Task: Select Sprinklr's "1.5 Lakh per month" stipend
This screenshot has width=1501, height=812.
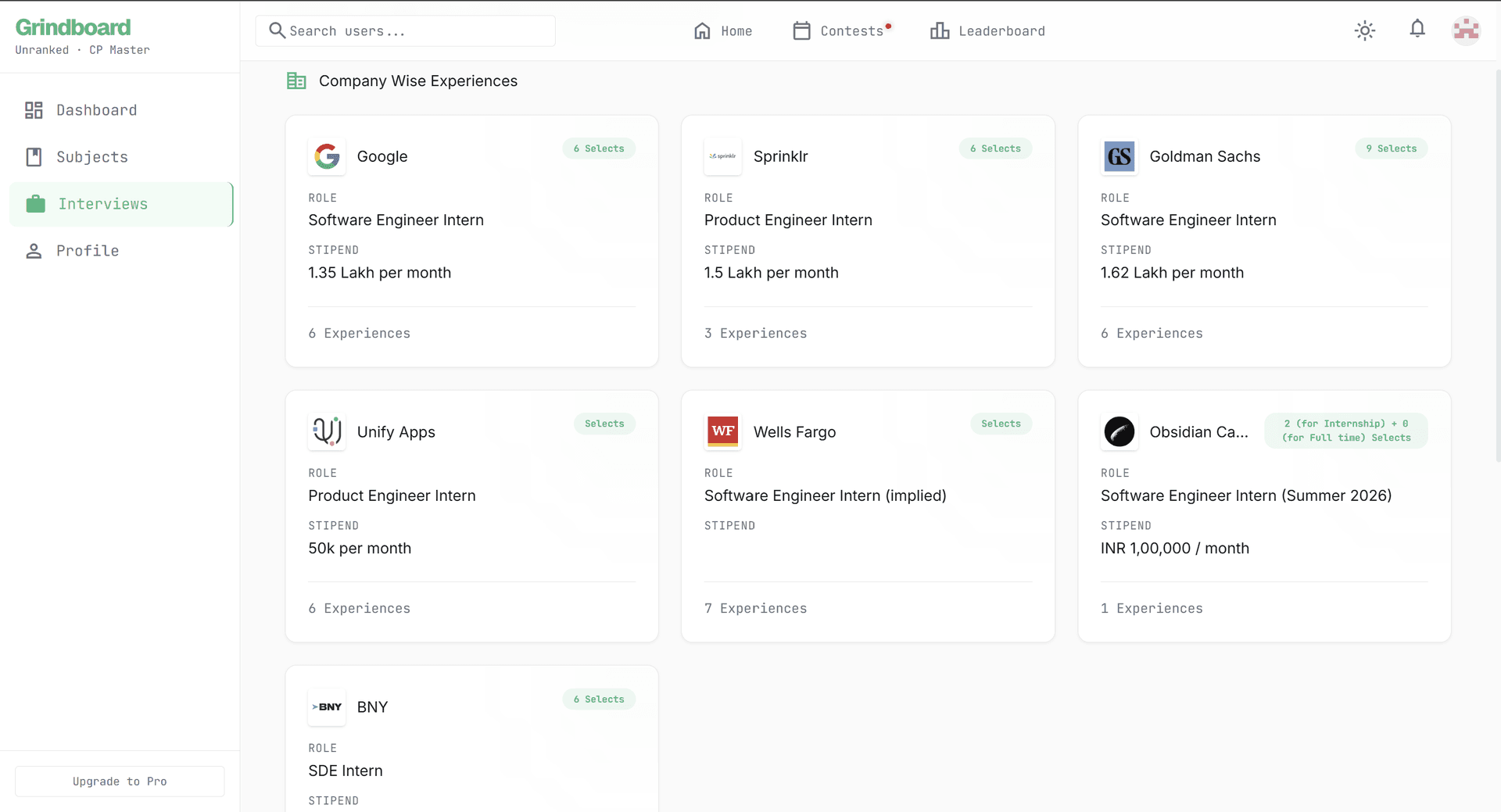Action: [772, 273]
